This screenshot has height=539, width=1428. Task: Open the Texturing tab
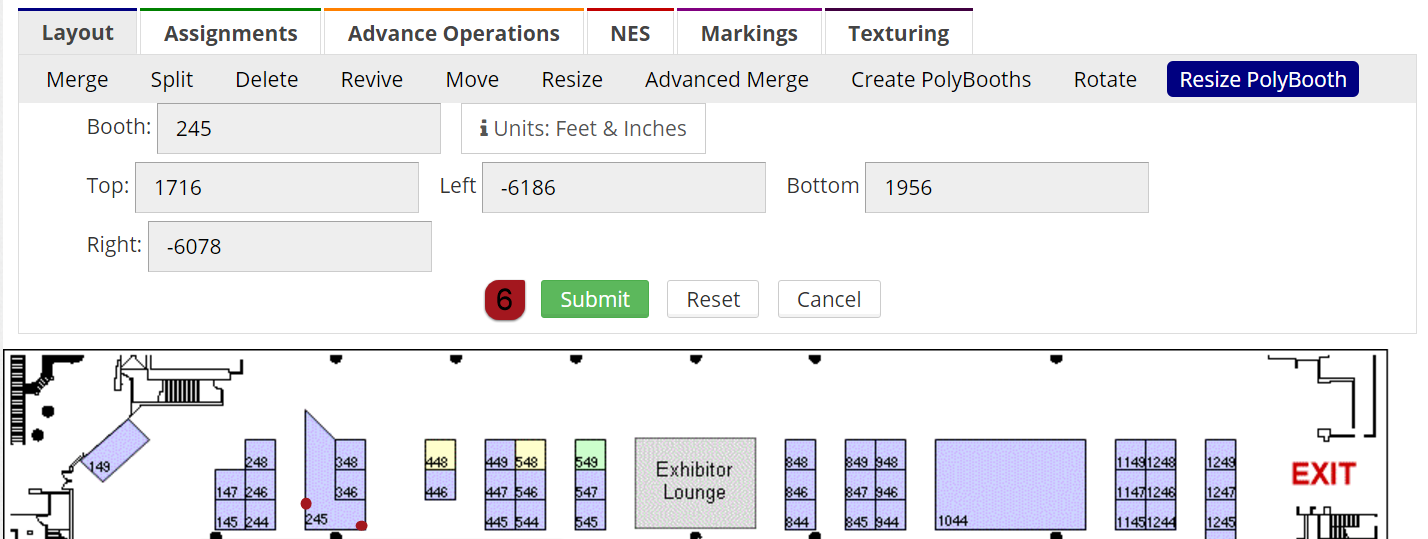pyautogui.click(x=898, y=33)
